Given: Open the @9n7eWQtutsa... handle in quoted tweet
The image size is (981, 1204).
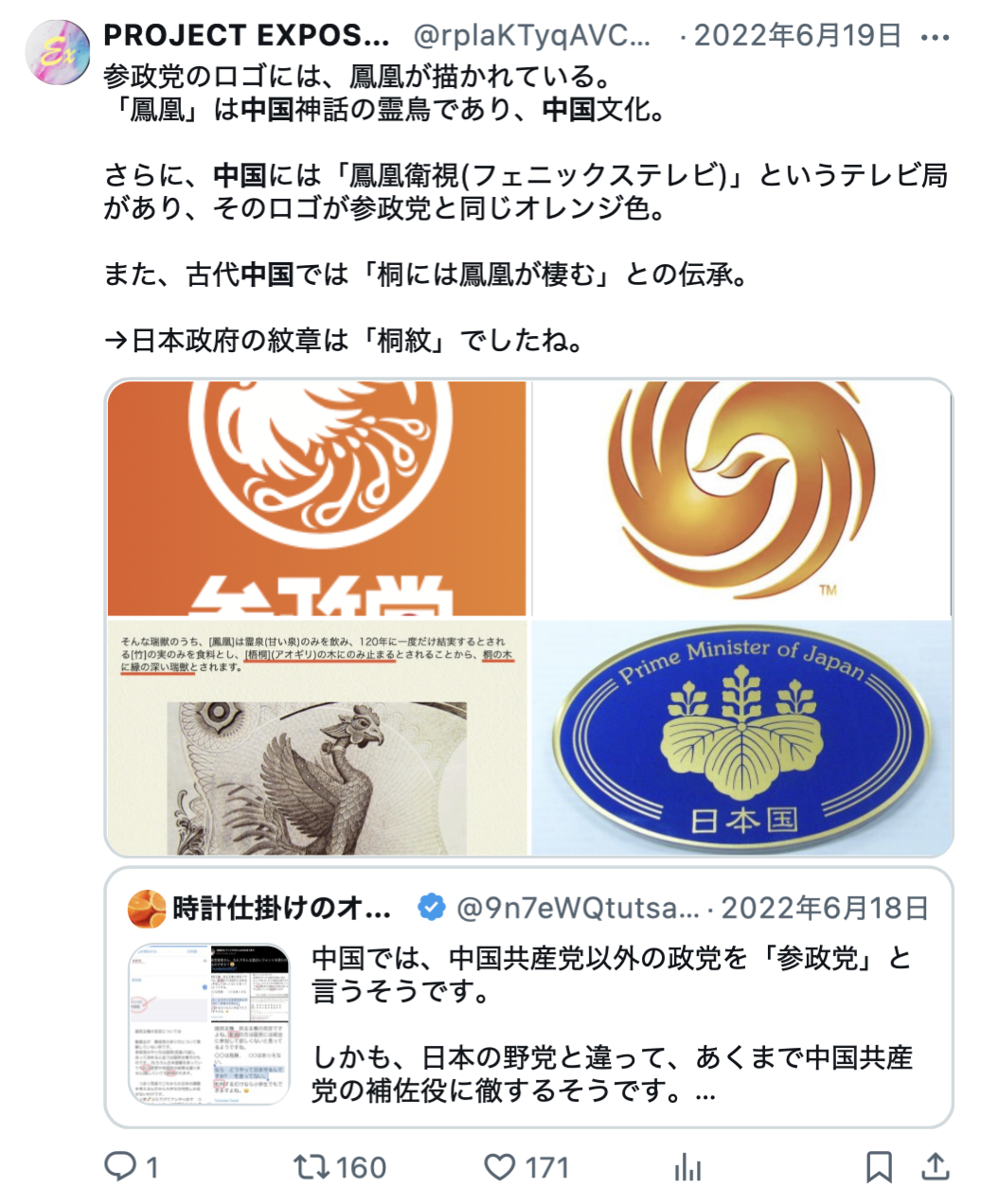Looking at the screenshot, I should tap(578, 909).
